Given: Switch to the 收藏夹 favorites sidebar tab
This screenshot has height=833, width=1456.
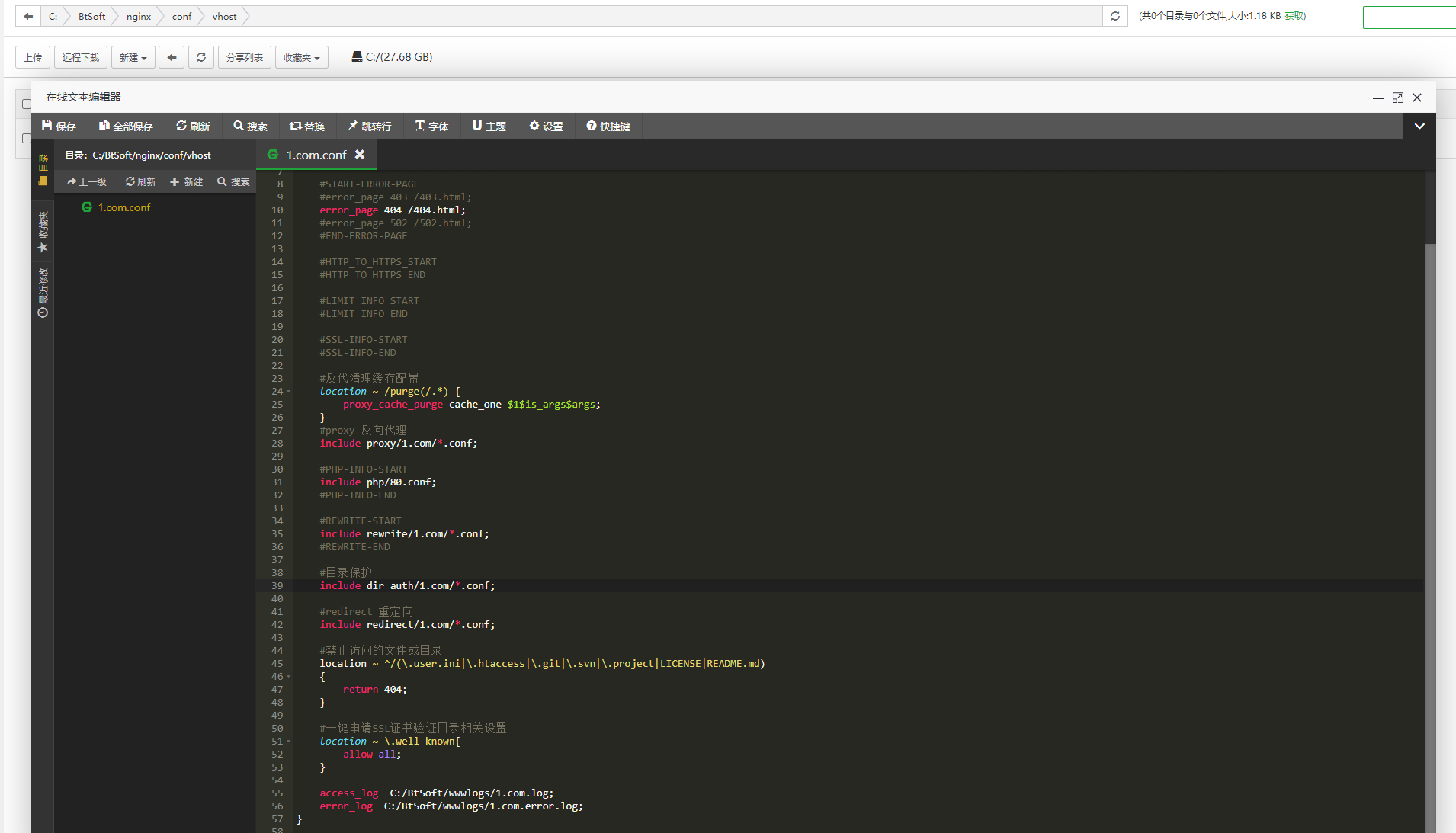Looking at the screenshot, I should point(43,232).
